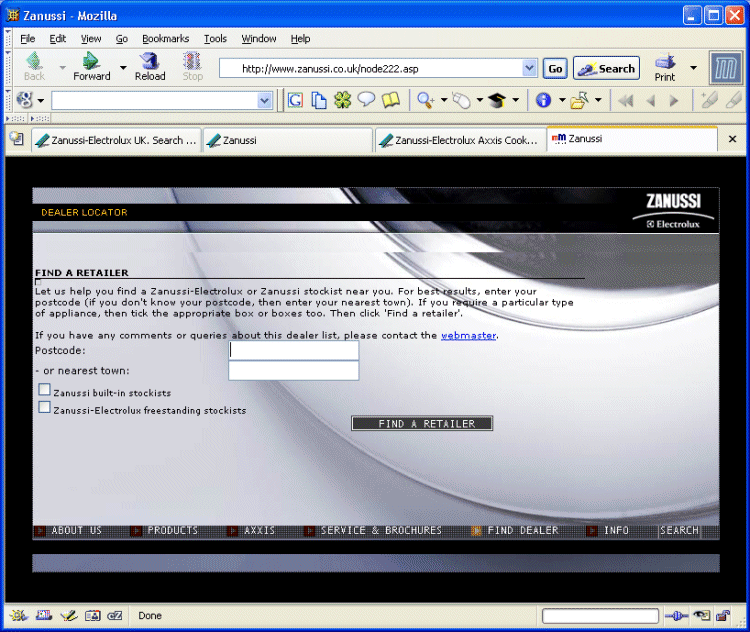Open the Forward history dropdown arrow
750x632 pixels.
(122, 67)
